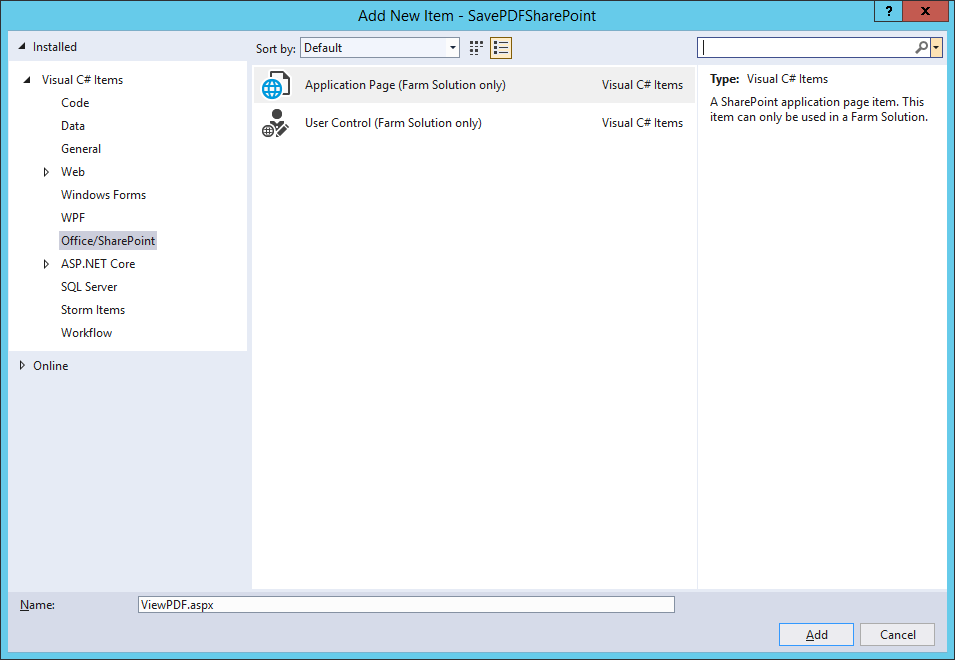Click the Installed heading
Viewport: 955px width, 660px height.
point(55,47)
